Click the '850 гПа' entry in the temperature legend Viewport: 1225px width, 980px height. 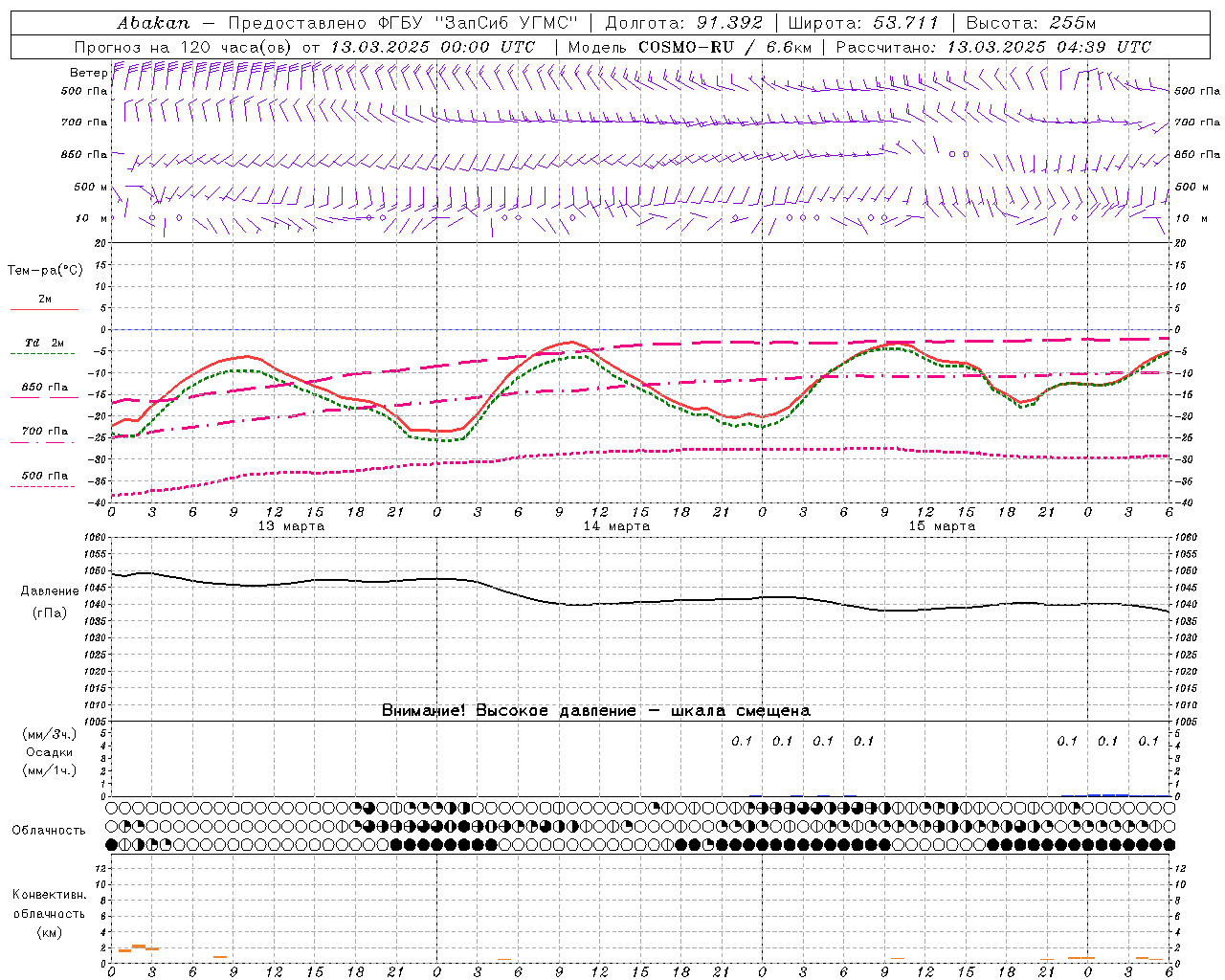pyautogui.click(x=44, y=388)
